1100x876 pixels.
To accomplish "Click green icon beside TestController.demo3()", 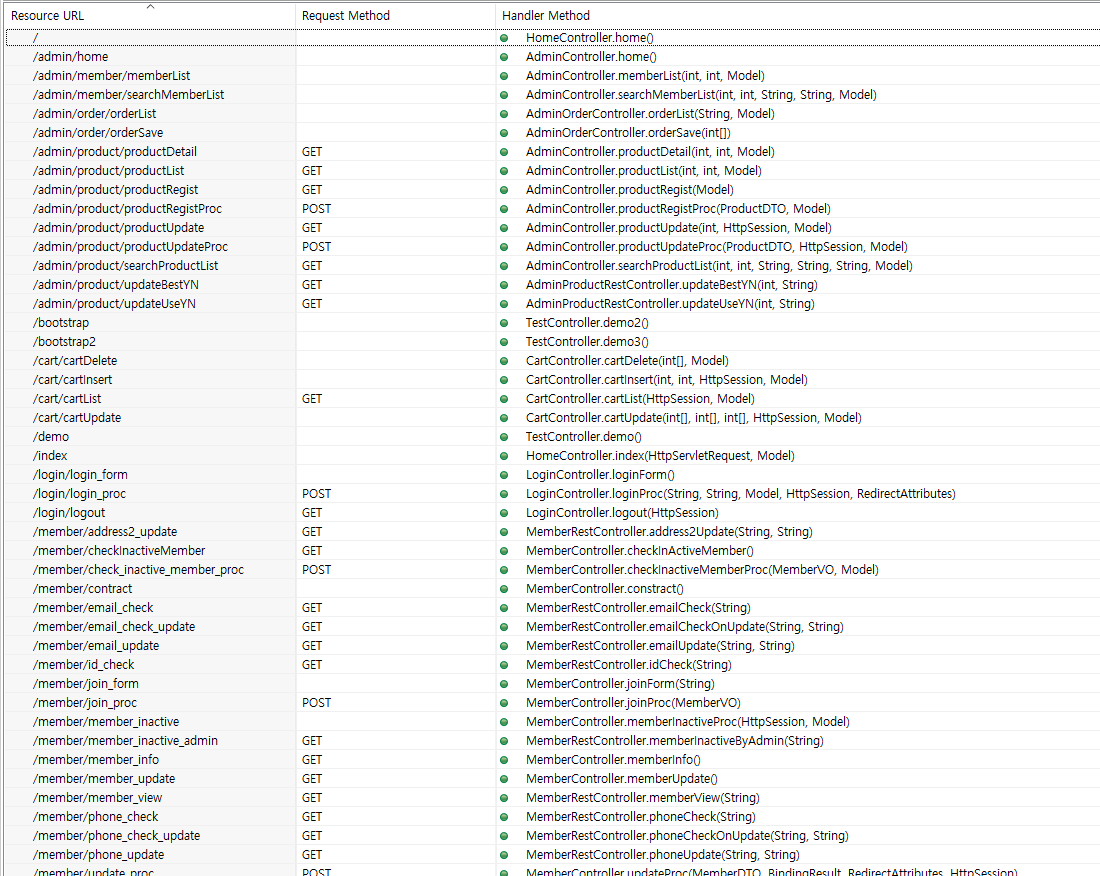I will point(504,342).
